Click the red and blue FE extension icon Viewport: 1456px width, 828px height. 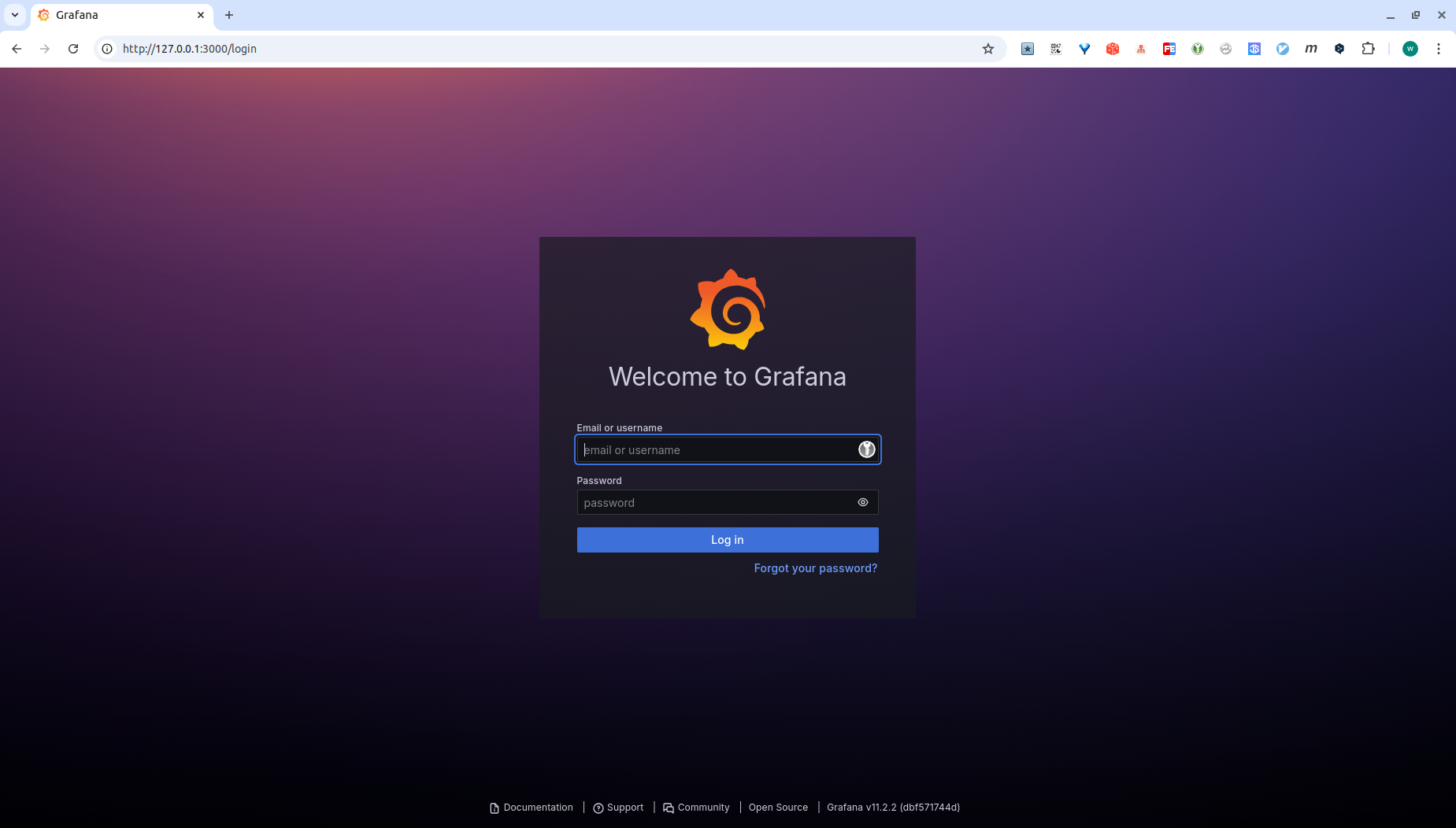tap(1169, 49)
